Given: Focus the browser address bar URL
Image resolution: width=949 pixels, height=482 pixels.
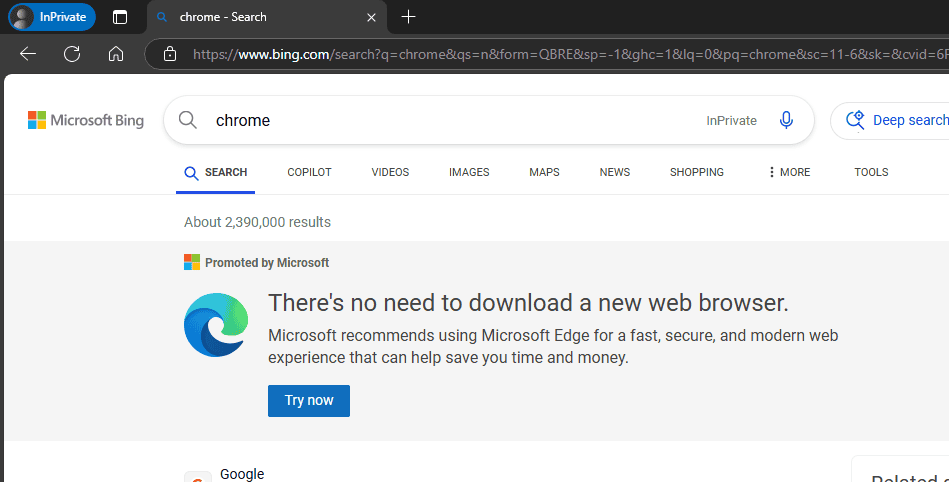Looking at the screenshot, I should pos(570,54).
